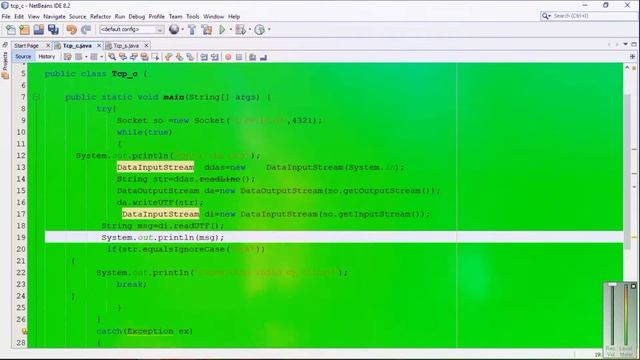This screenshot has height=360, width=640.
Task: Toggle Rectangular Selection mode
Action: pyautogui.click(x=155, y=57)
